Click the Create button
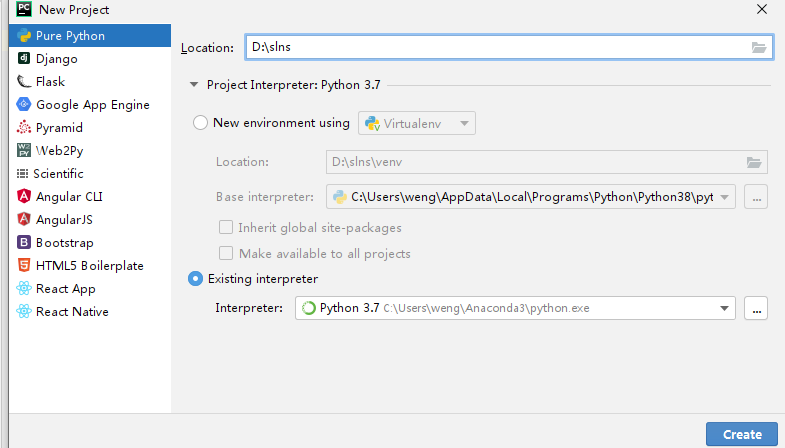This screenshot has height=448, width=785. coord(741,434)
